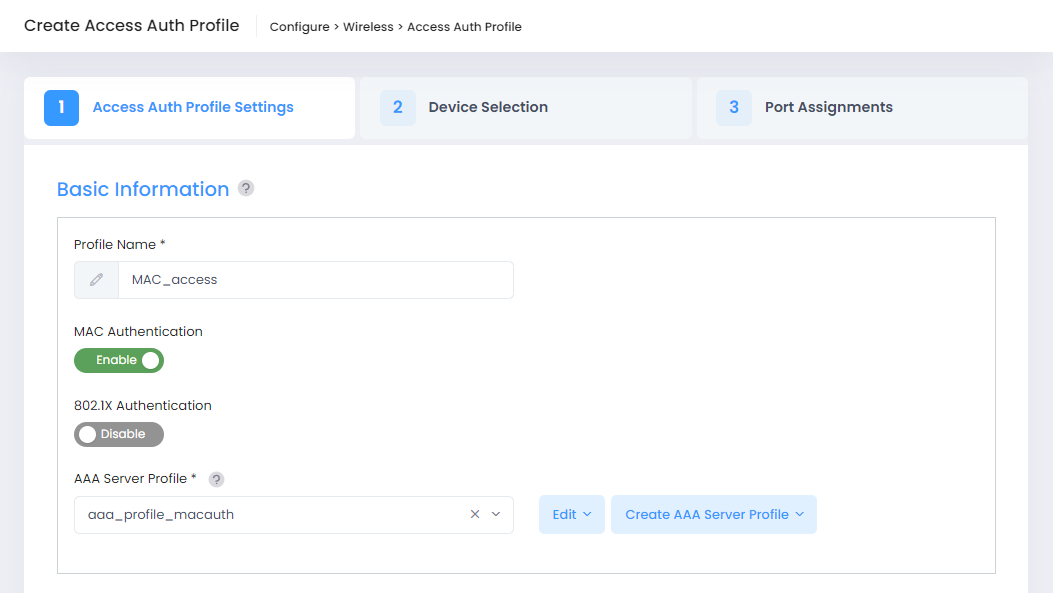Open the Configure breadcrumb link
Viewport: 1053px width, 593px height.
point(300,27)
